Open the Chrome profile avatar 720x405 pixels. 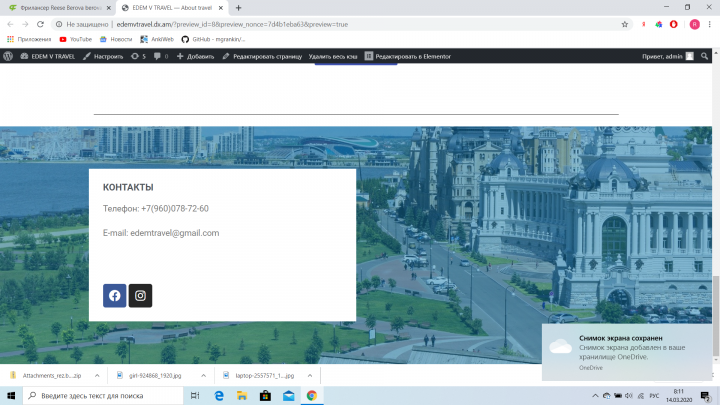[x=694, y=24]
